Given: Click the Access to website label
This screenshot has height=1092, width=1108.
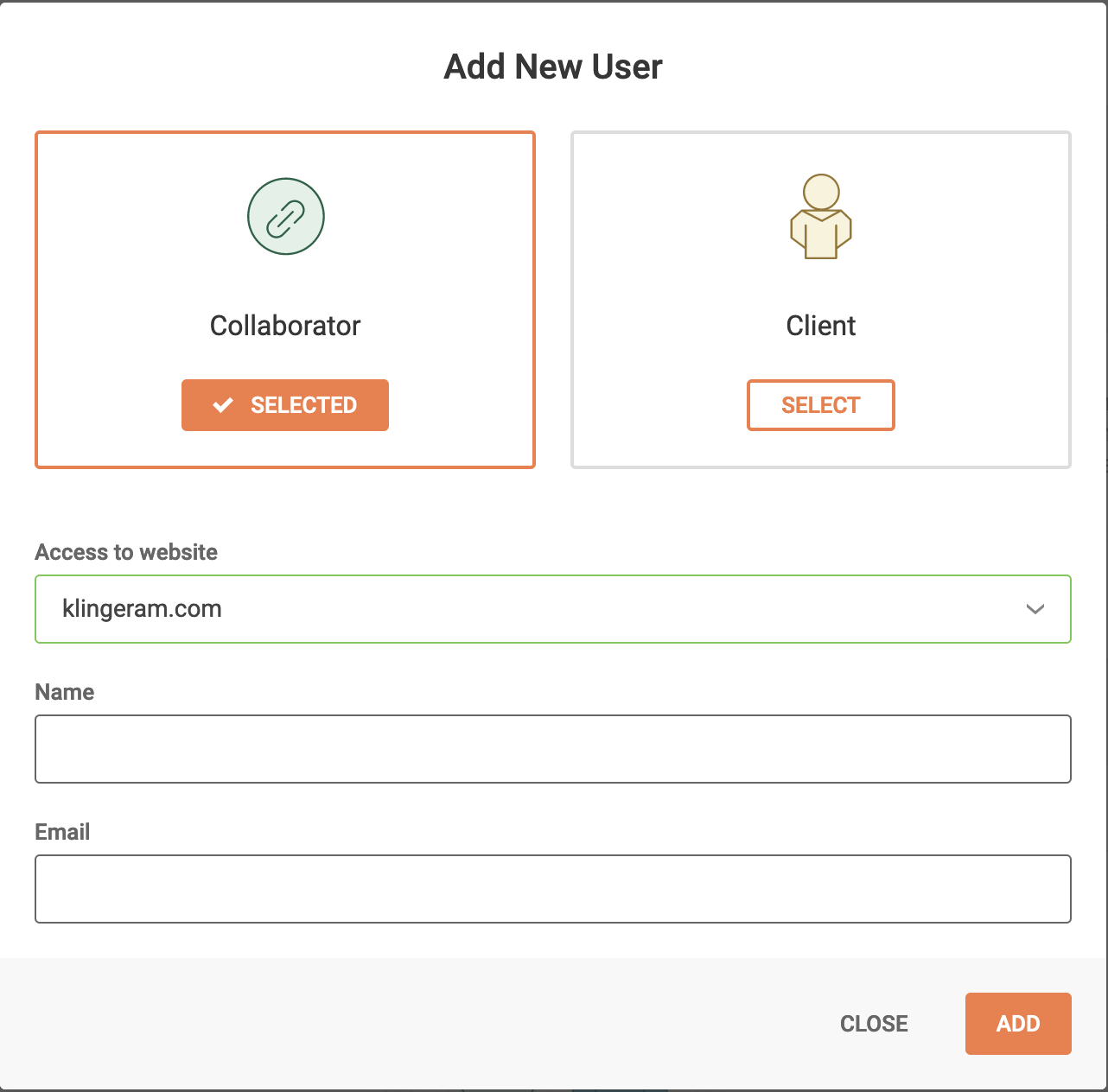Looking at the screenshot, I should click(x=126, y=552).
